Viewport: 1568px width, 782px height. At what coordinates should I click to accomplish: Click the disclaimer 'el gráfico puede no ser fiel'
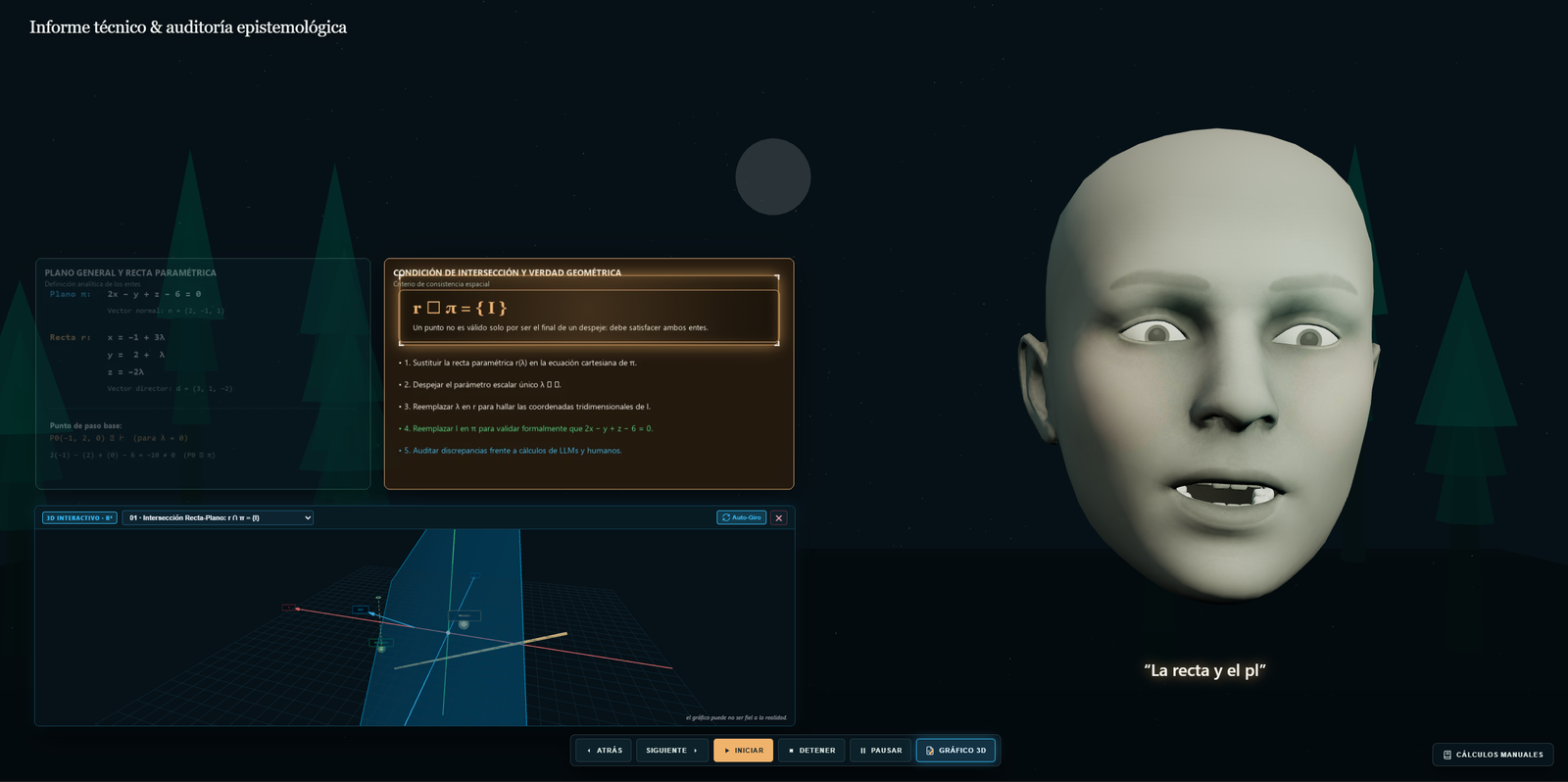pyautogui.click(x=736, y=717)
